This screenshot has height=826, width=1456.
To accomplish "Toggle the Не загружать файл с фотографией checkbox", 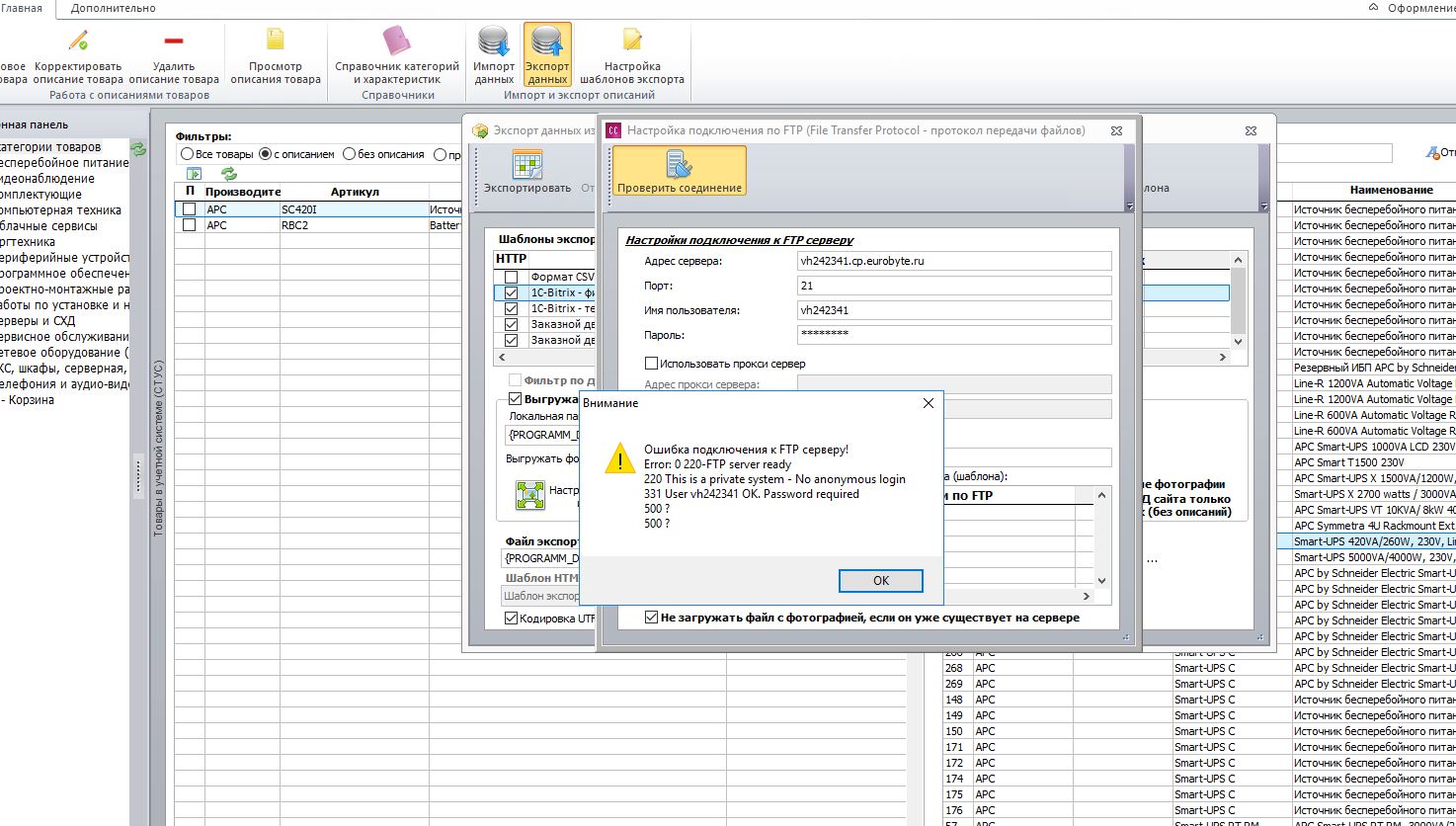I will [x=651, y=618].
